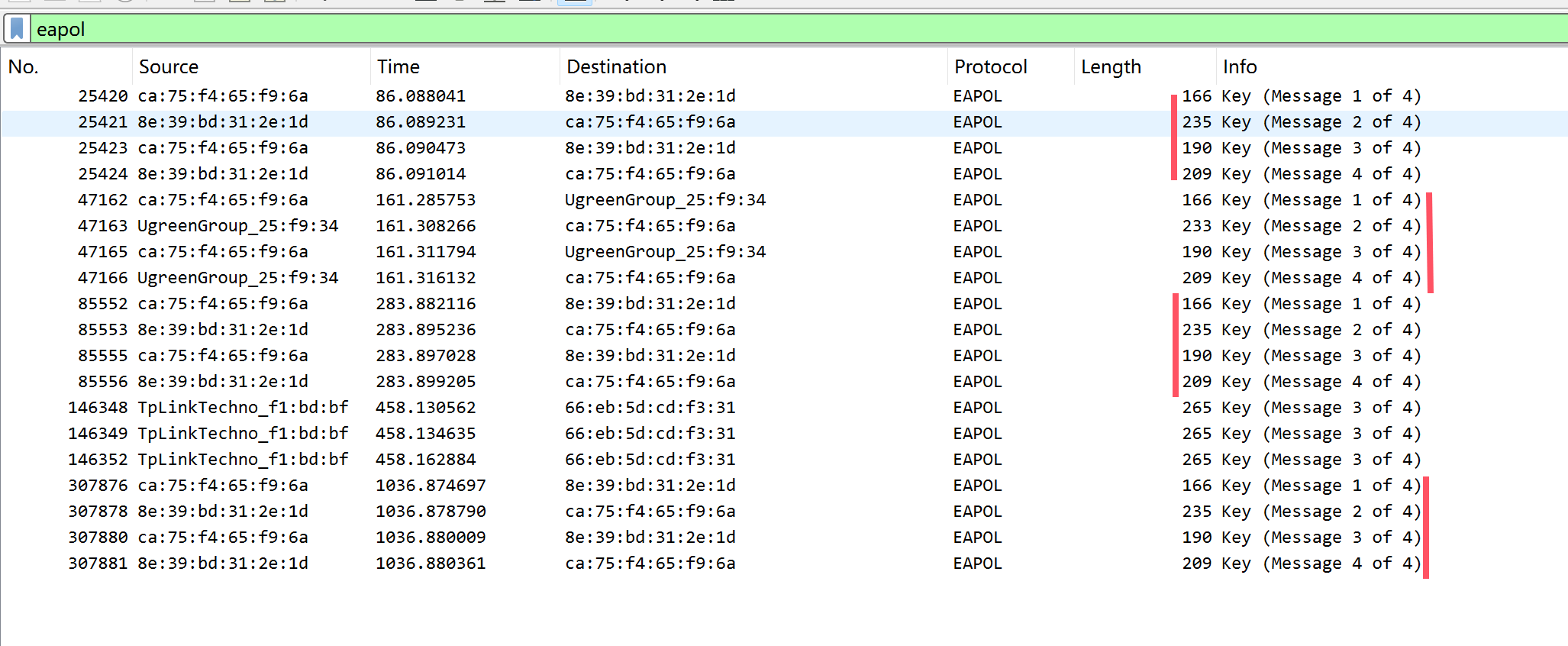Sort by the Time column header
This screenshot has width=1568, height=646.
click(466, 66)
